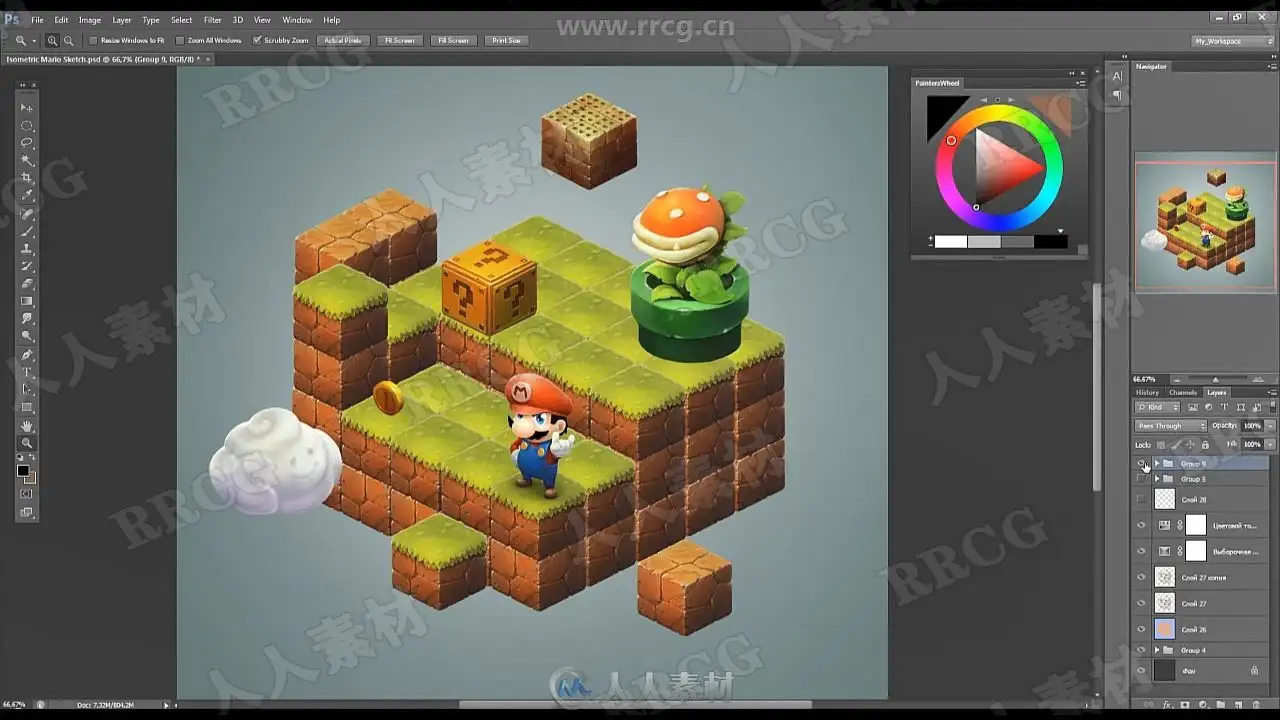Select the Eyedropper tool
This screenshot has width=1280, height=720.
27,196
